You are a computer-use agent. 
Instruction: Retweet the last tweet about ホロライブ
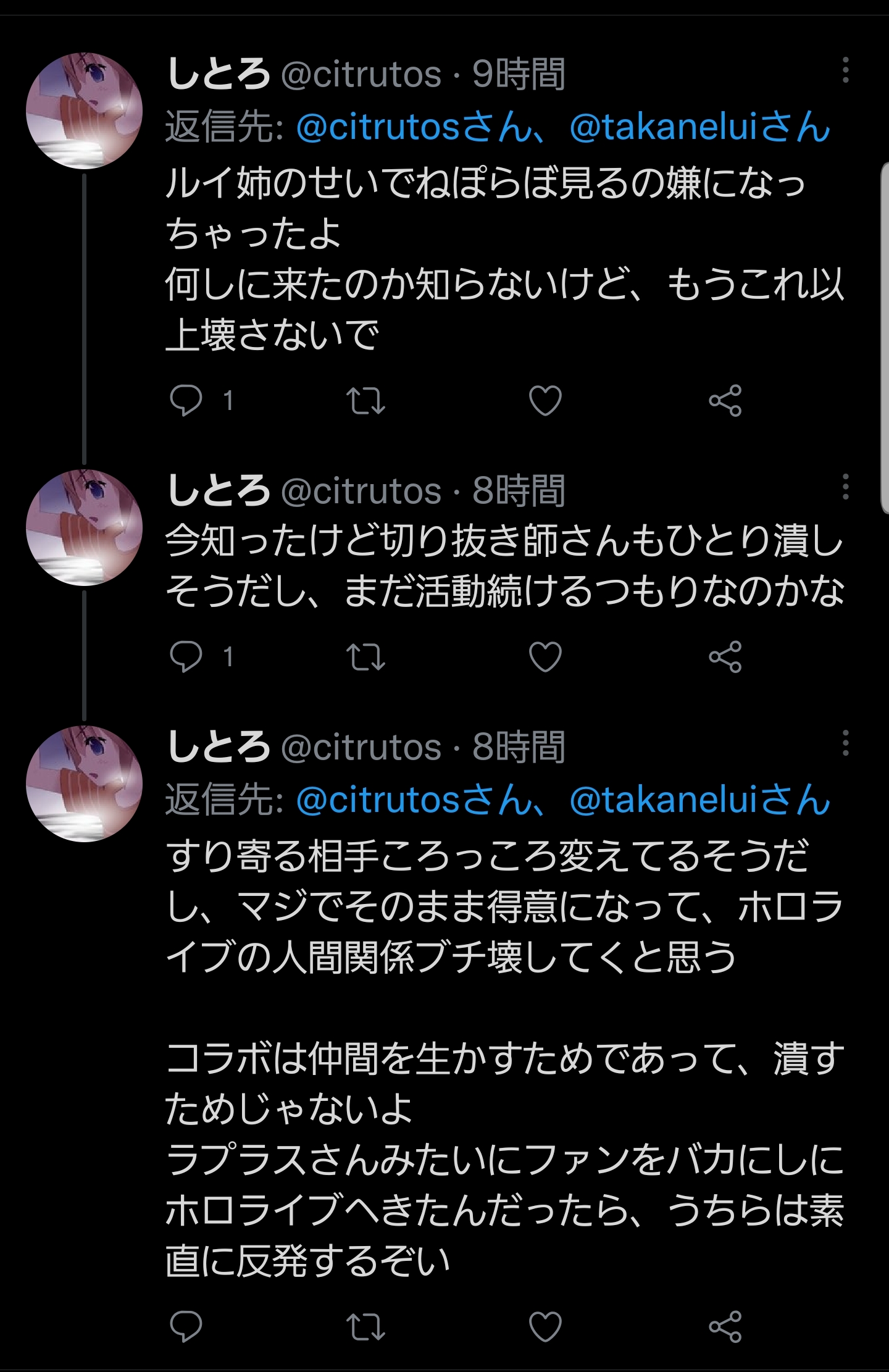[365, 1326]
